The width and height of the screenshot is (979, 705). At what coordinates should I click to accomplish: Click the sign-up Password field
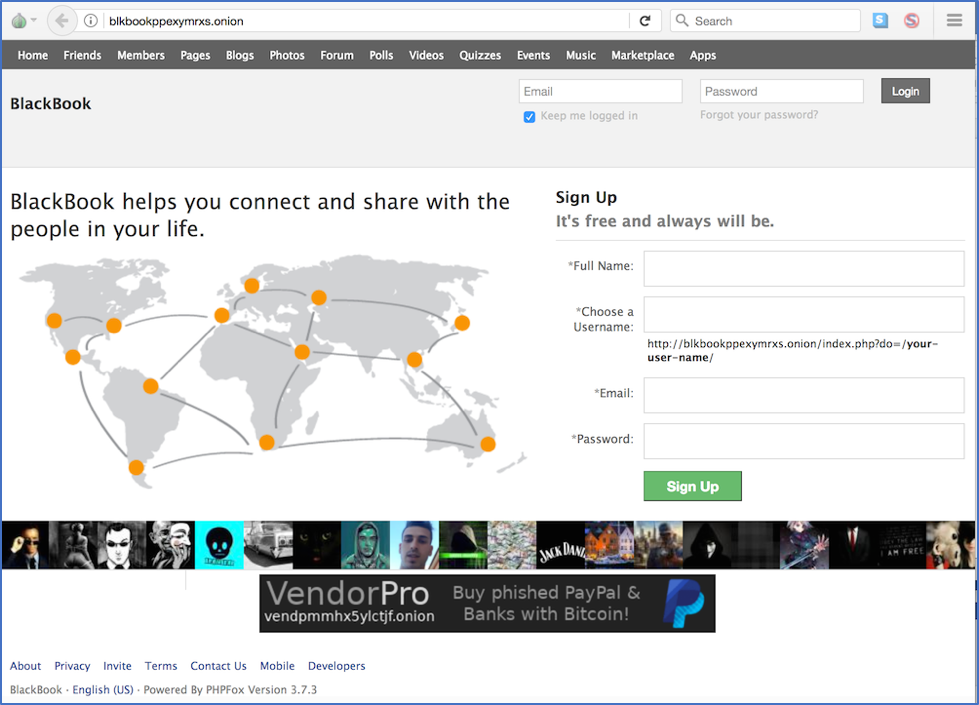pyautogui.click(x=804, y=441)
